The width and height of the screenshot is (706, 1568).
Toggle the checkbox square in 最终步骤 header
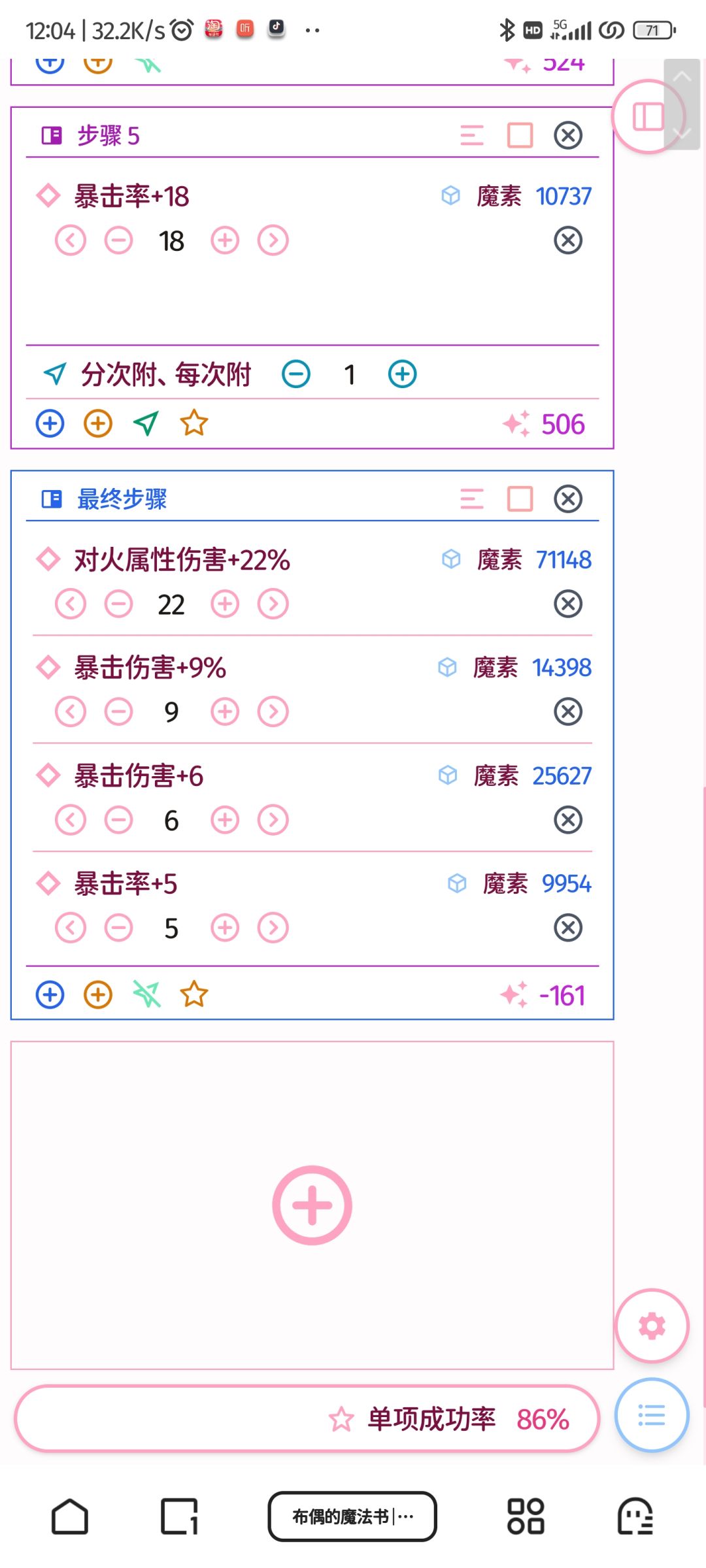(x=520, y=499)
